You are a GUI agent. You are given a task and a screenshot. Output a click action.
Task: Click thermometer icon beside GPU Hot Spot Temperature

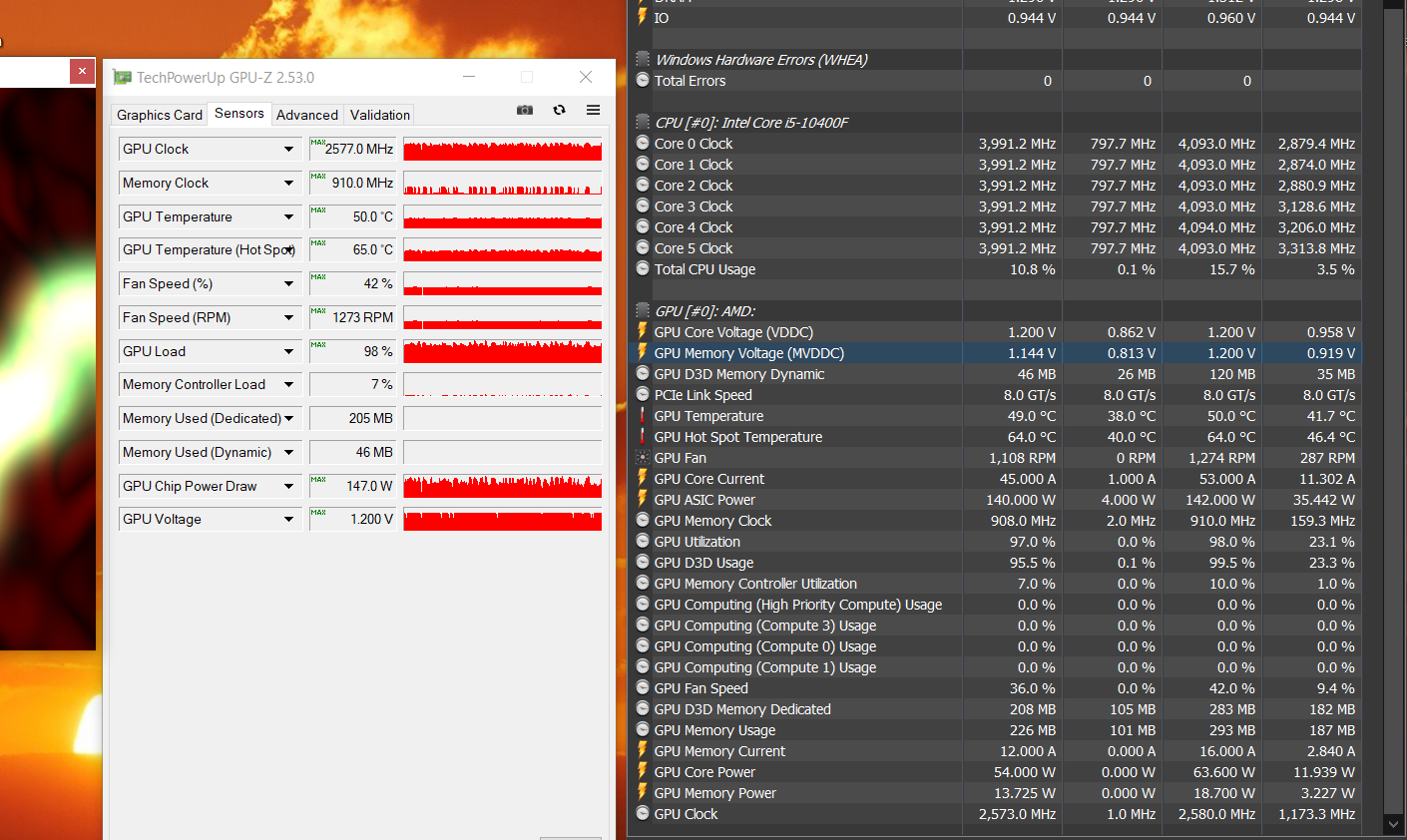coord(643,437)
